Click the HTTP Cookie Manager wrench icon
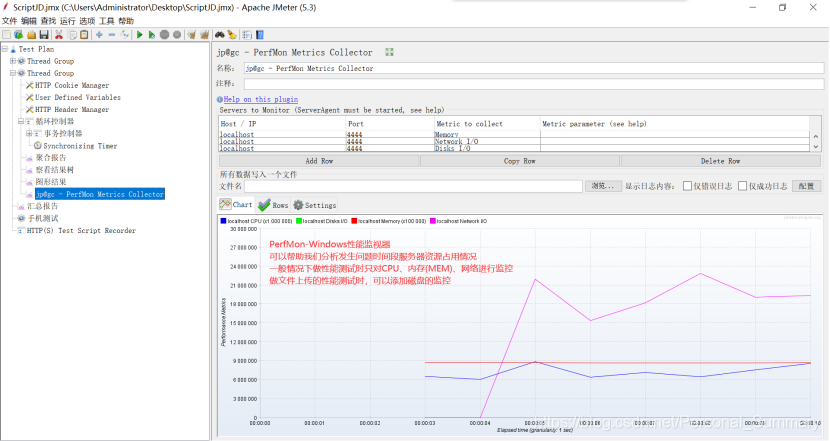 30,85
